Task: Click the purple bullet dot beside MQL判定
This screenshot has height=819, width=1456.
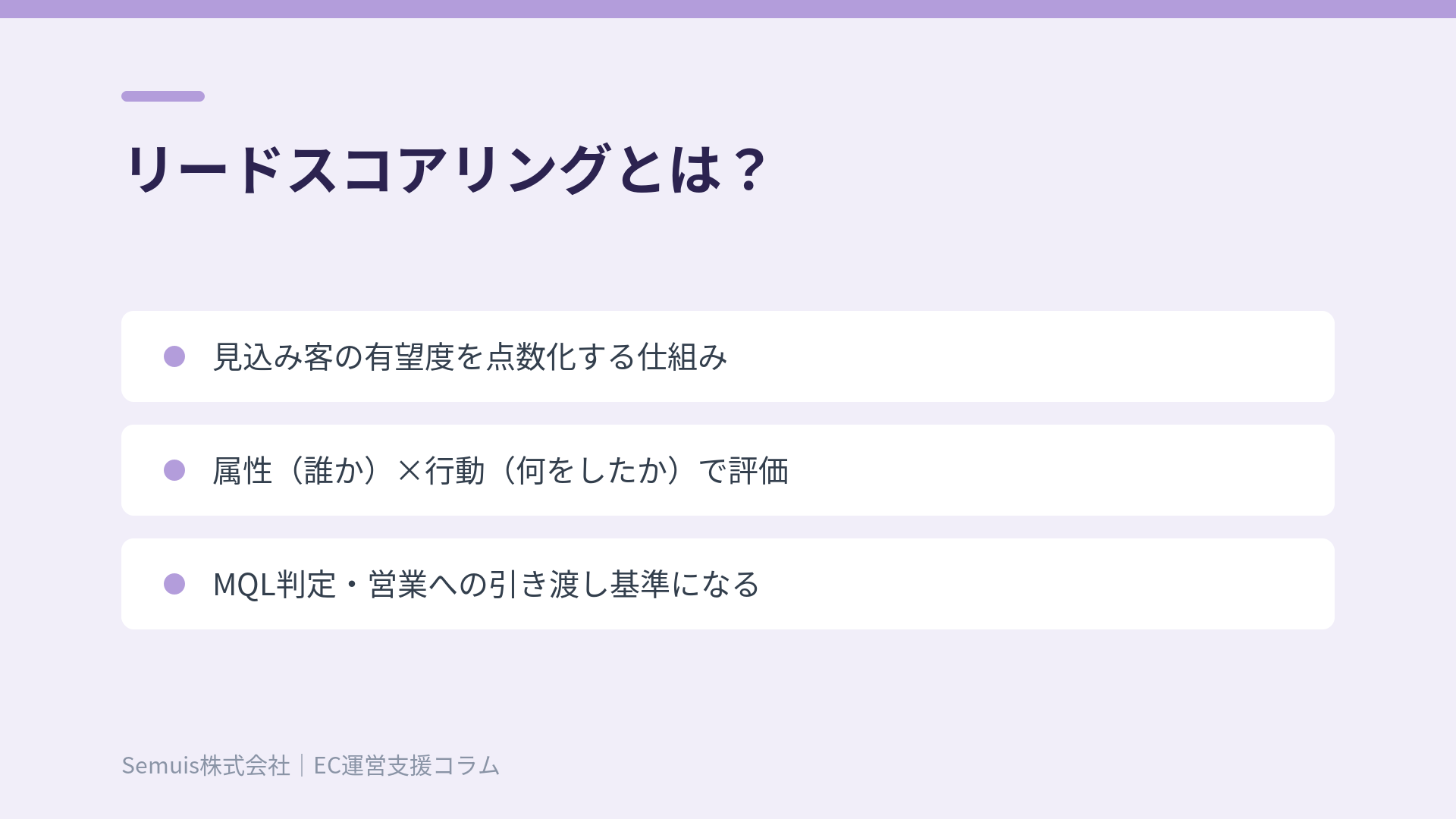Action: pos(174,584)
